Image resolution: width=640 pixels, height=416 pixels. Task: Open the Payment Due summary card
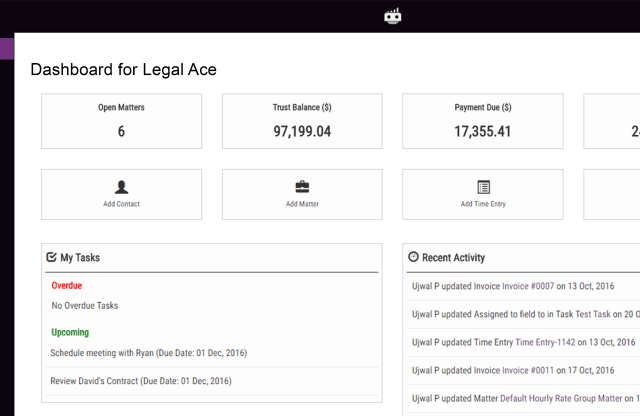tap(482, 121)
